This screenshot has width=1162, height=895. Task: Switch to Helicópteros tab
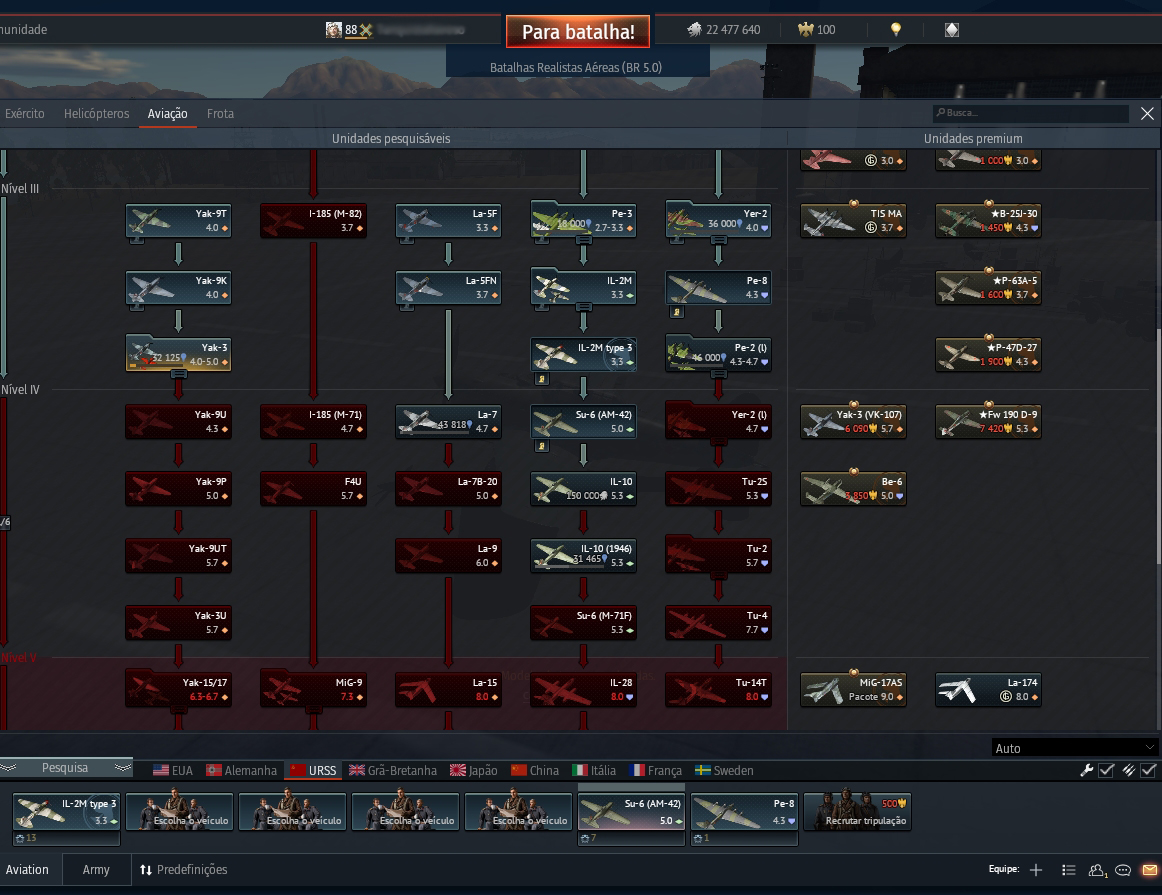96,113
